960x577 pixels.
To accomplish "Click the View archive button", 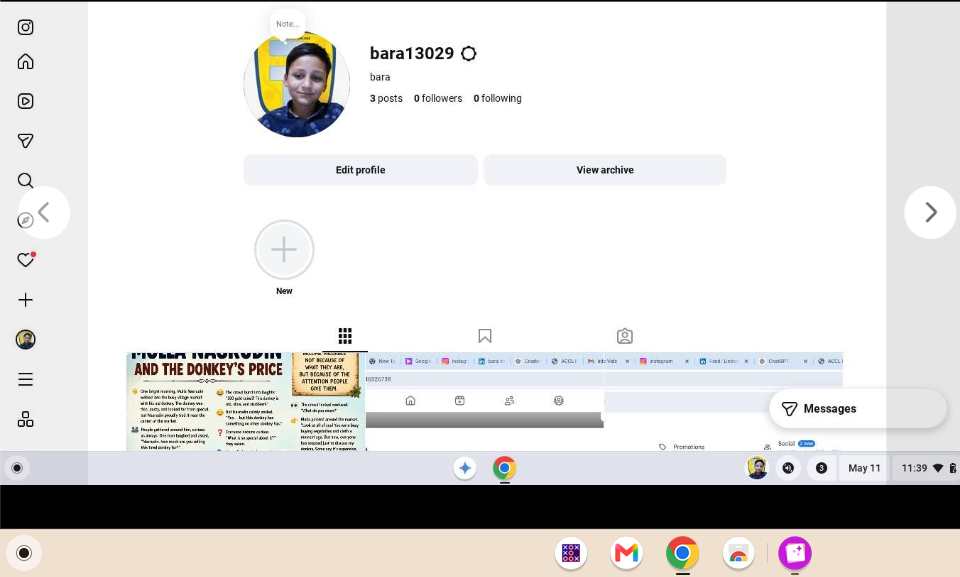I will click(604, 170).
